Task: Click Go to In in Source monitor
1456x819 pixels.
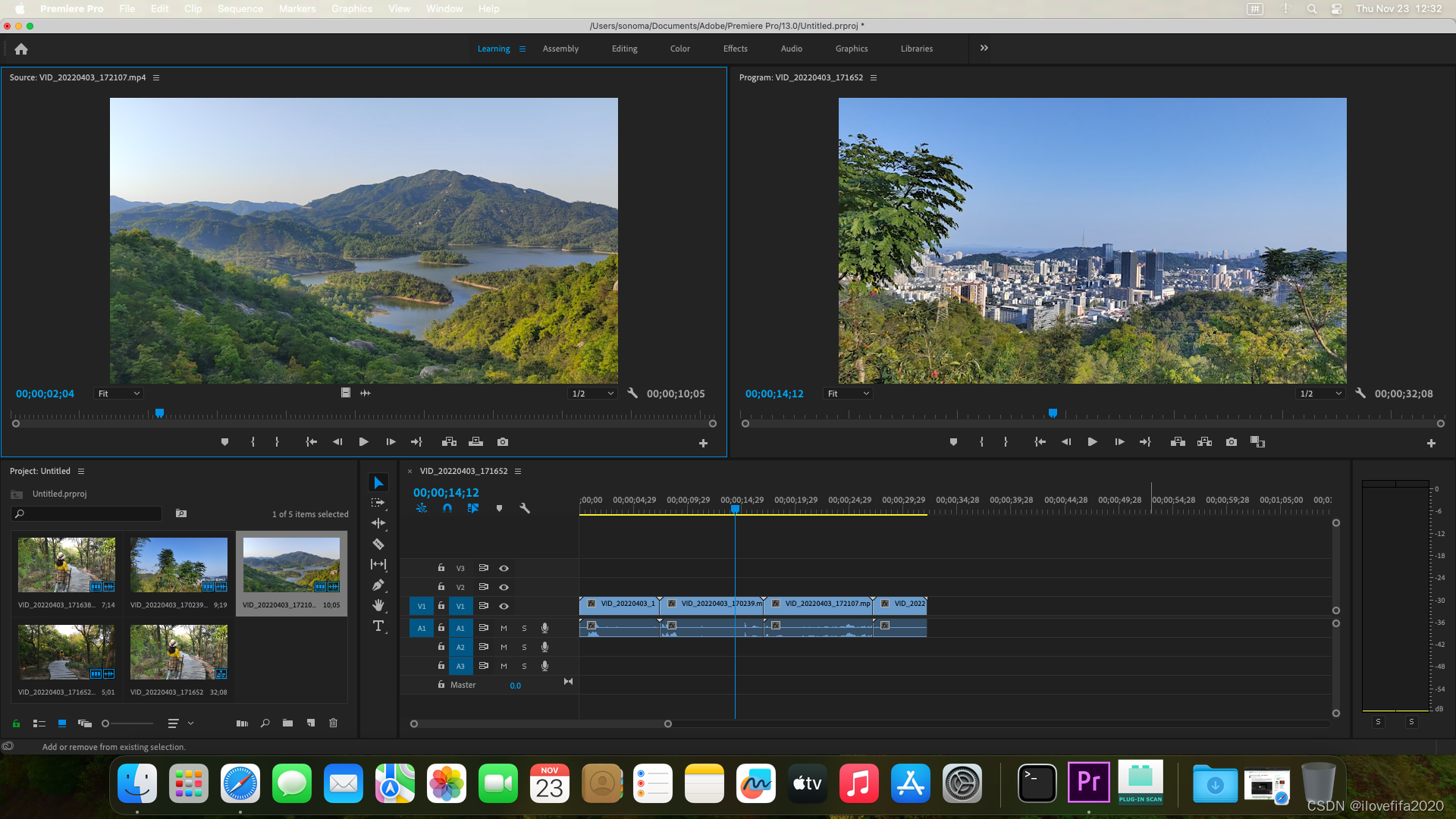Action: pos(311,442)
